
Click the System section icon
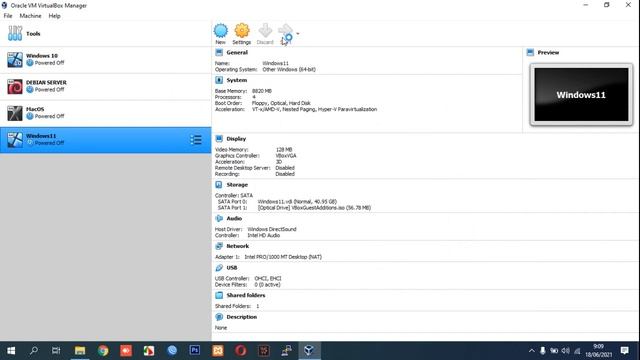pos(219,80)
